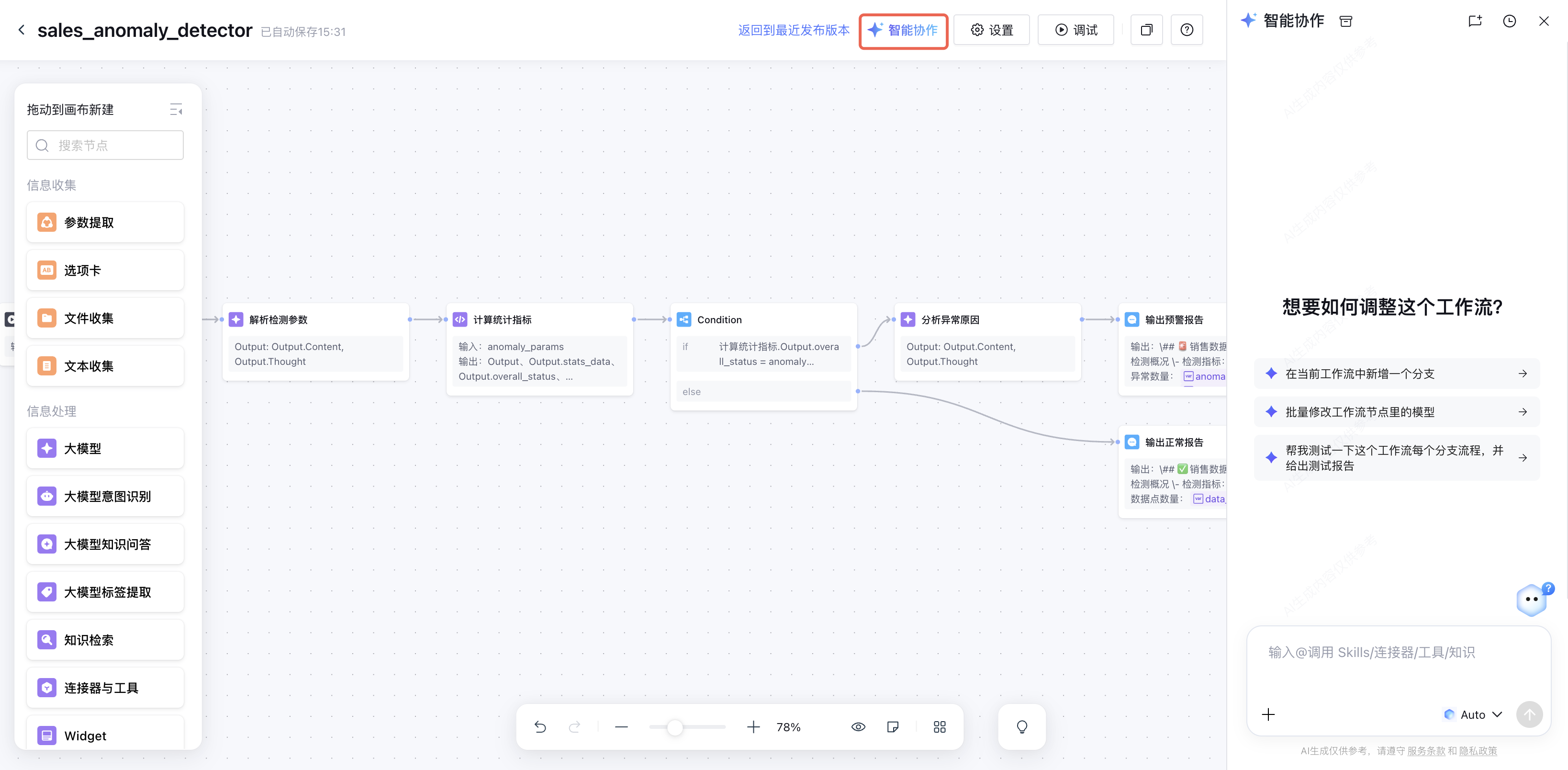Select the 大模型 node item
The height and width of the screenshot is (770, 1568).
click(x=105, y=448)
